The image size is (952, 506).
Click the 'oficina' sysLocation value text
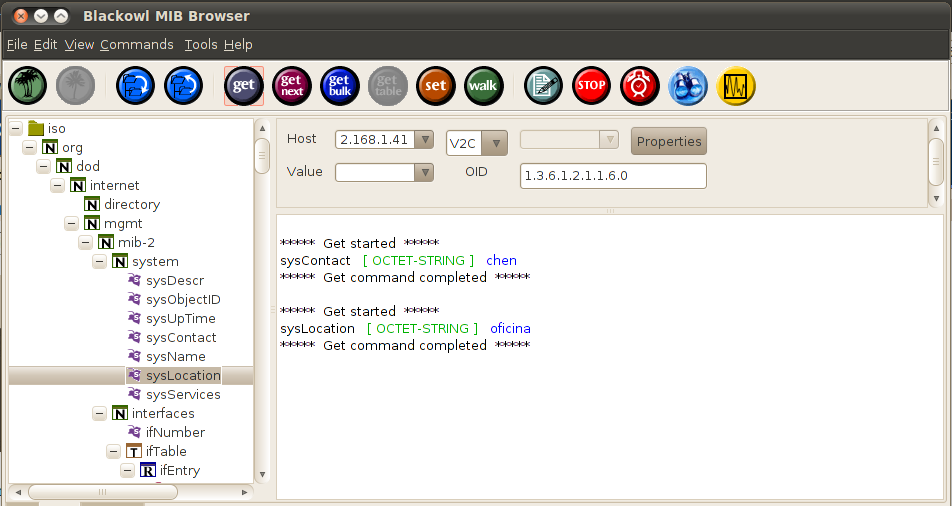tap(511, 328)
